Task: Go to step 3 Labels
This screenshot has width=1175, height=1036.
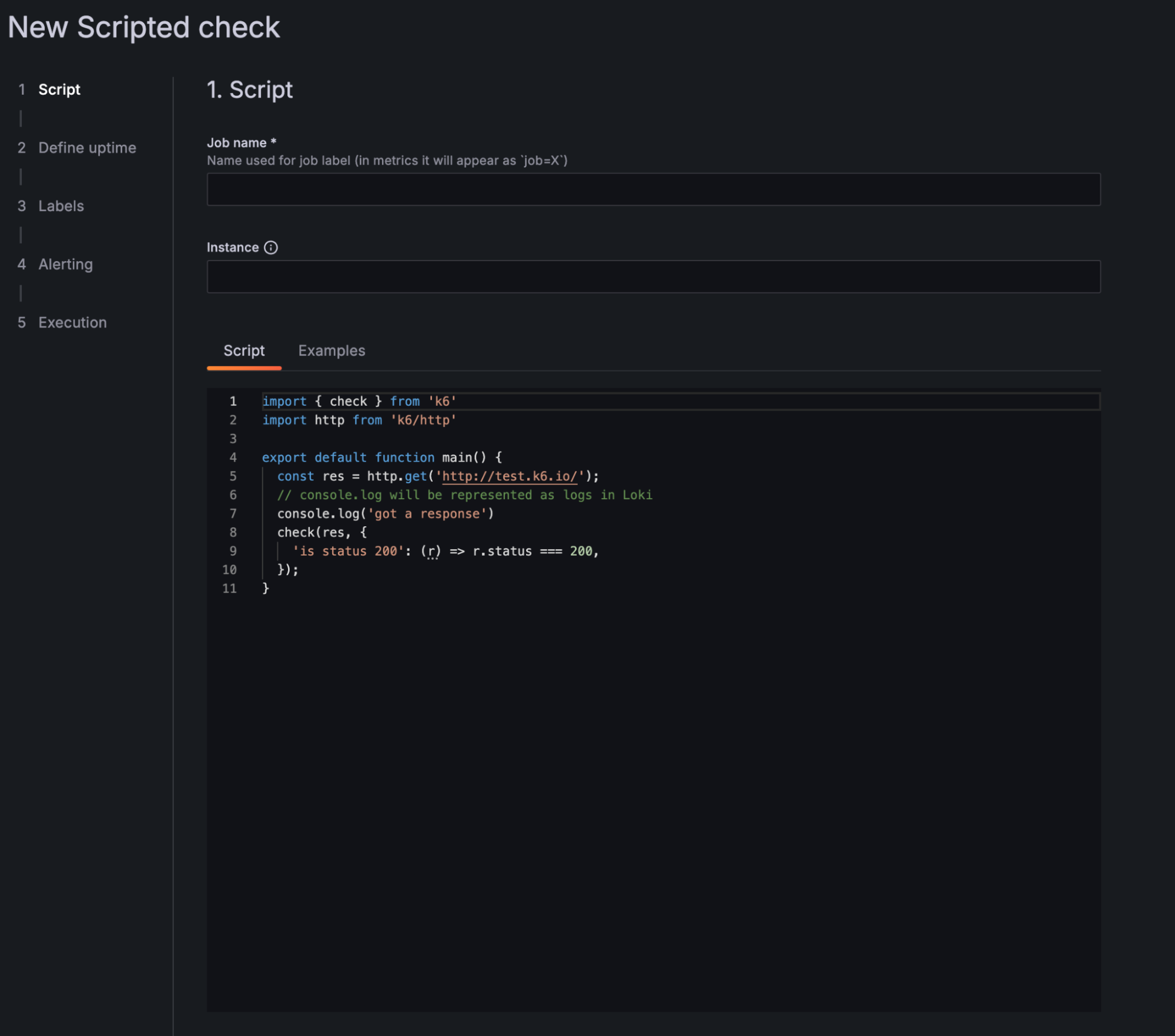Action: (61, 206)
